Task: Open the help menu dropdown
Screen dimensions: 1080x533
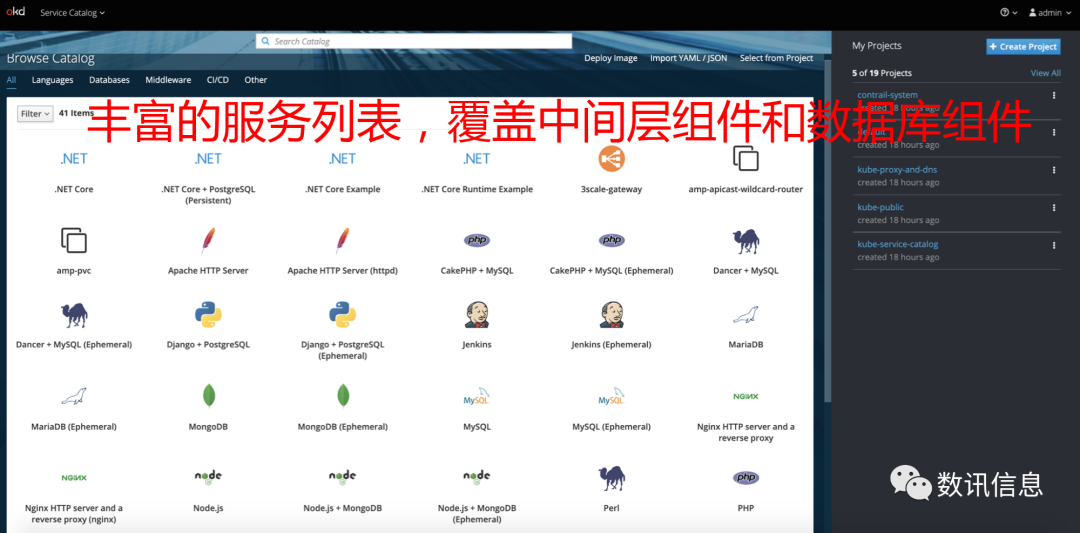Action: [1008, 12]
